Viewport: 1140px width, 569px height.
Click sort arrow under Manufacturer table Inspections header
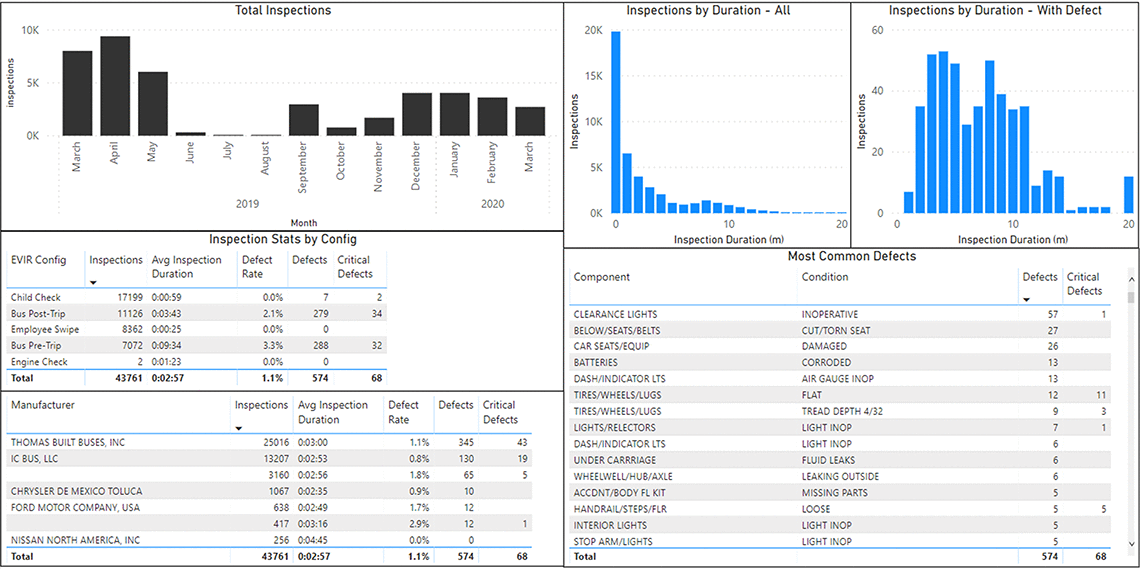(239, 427)
